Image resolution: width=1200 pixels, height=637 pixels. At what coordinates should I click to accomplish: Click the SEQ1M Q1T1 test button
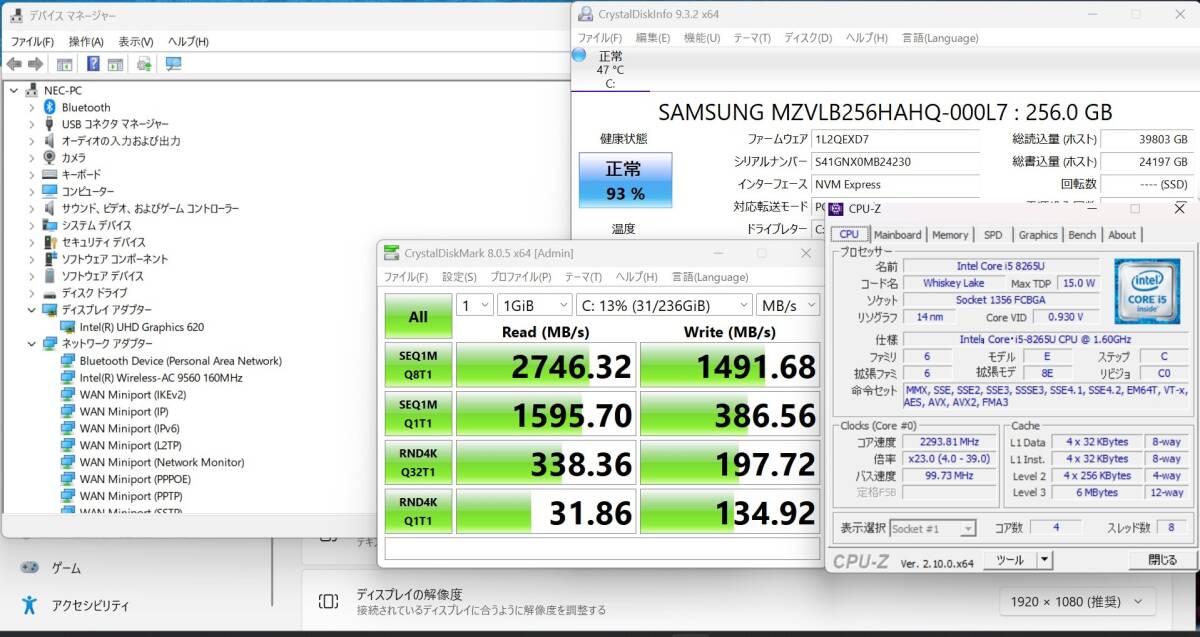[x=418, y=413]
